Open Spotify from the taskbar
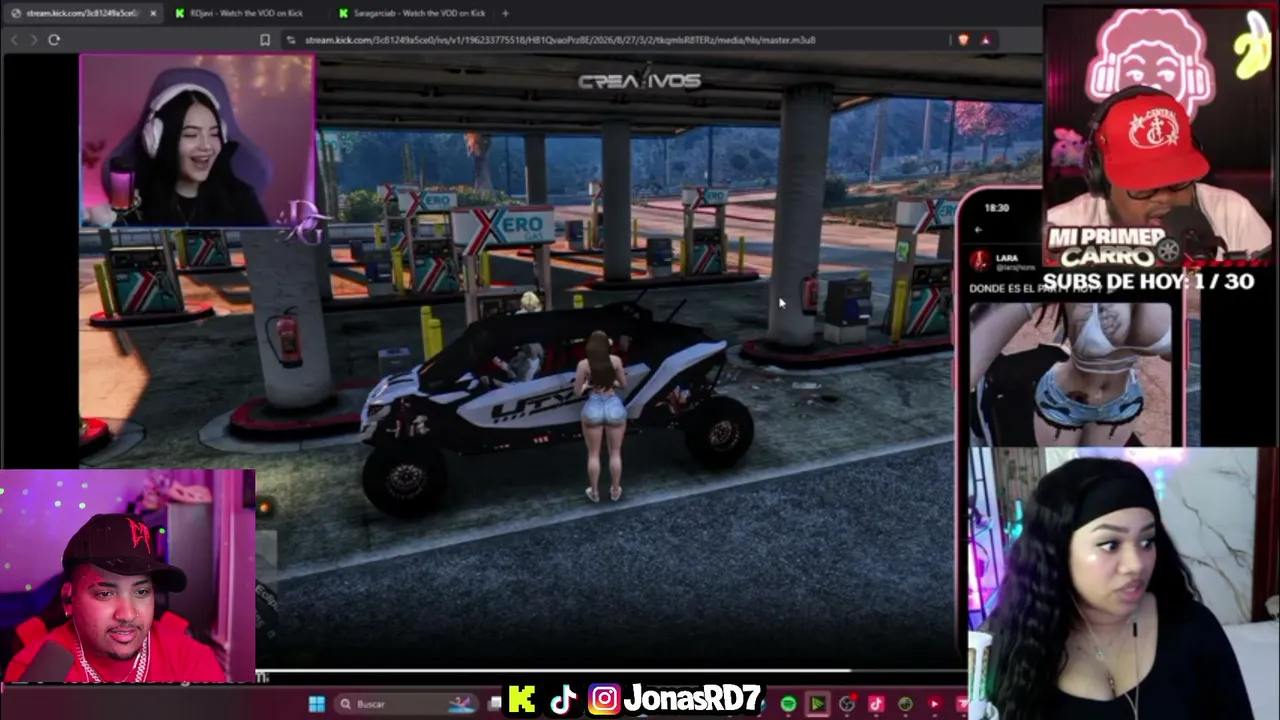The height and width of the screenshot is (720, 1280). click(x=788, y=704)
